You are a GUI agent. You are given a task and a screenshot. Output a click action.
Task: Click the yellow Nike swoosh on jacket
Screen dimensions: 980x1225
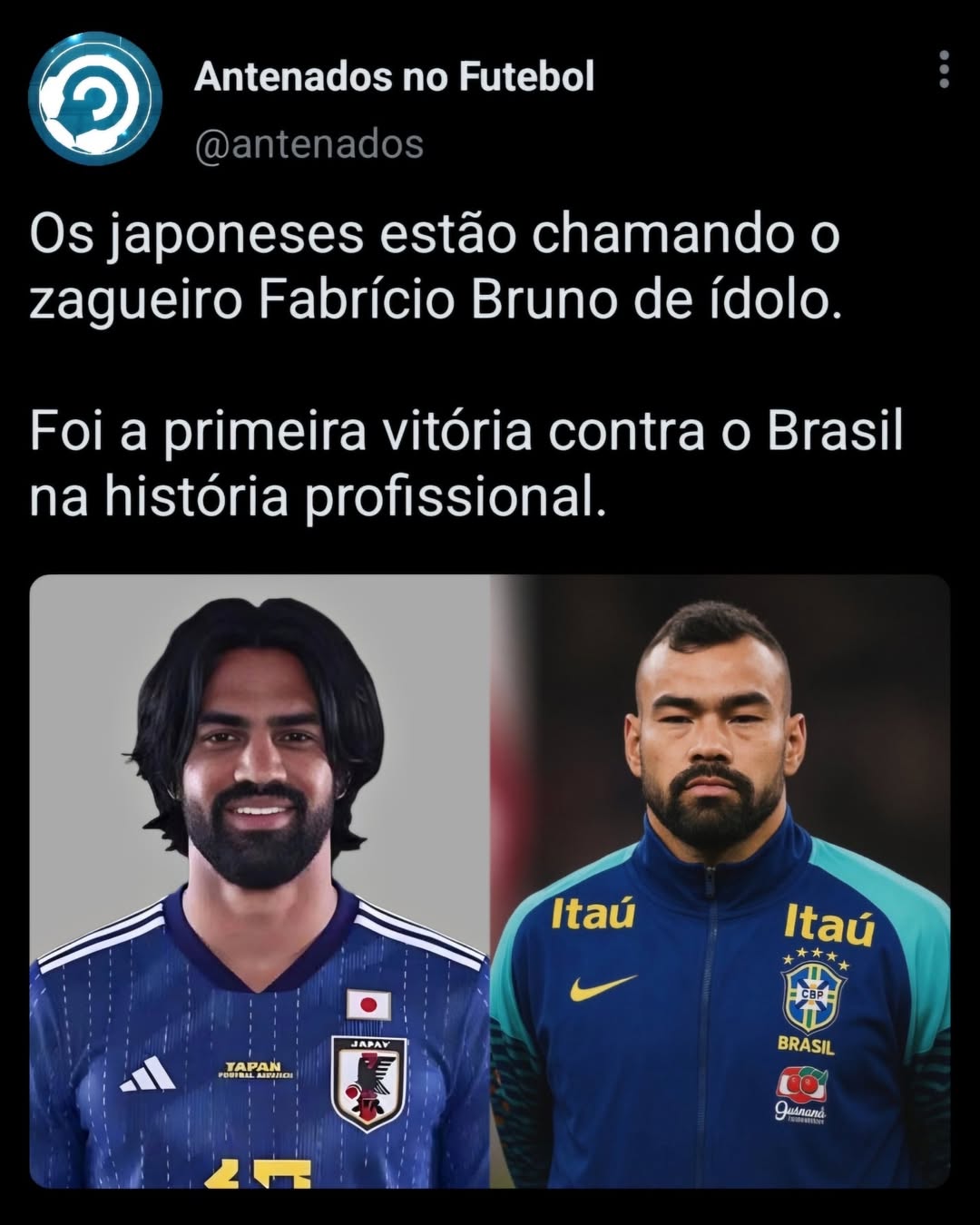point(603,986)
